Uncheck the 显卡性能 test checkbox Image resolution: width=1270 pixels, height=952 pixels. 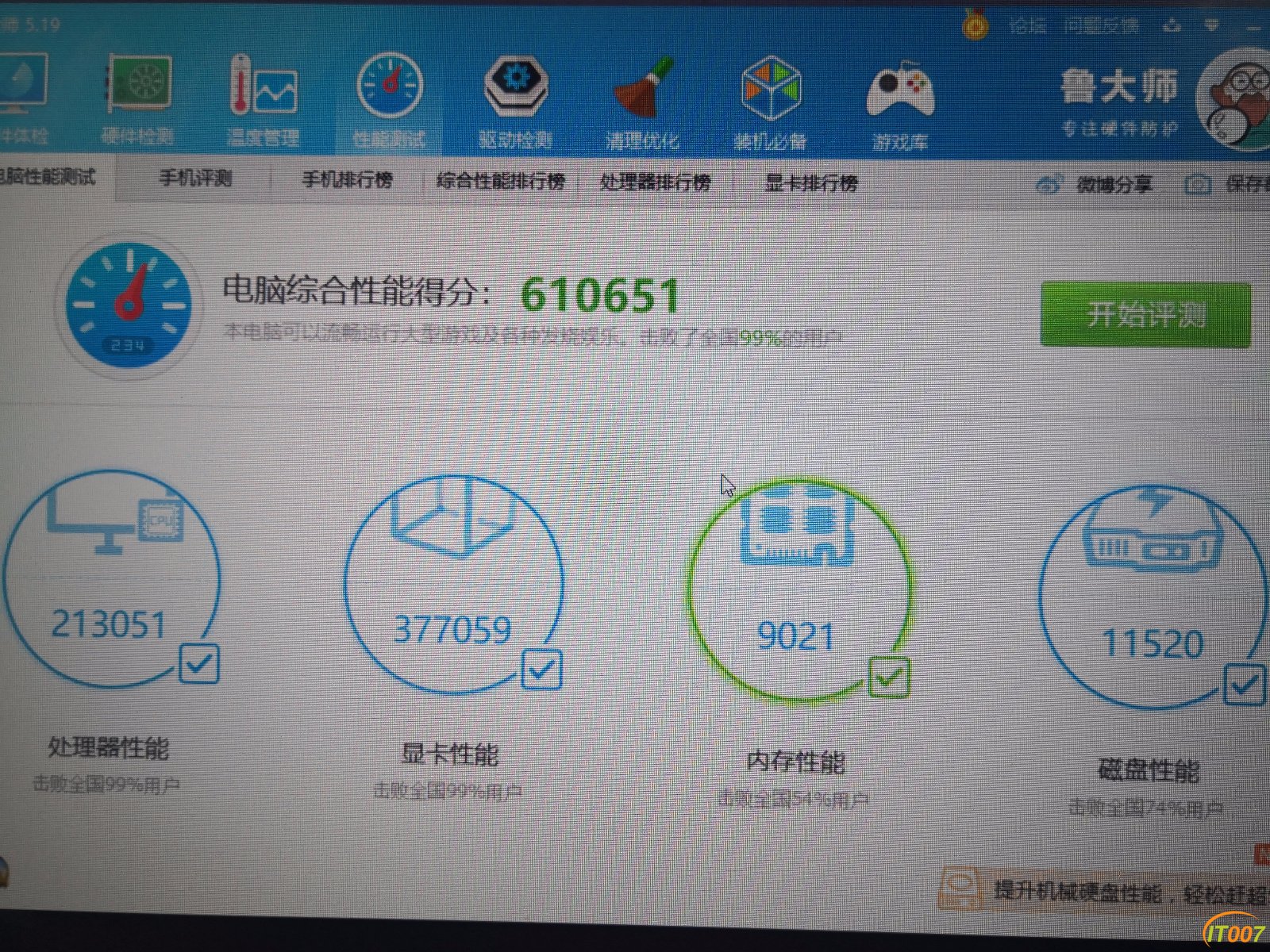point(542,670)
